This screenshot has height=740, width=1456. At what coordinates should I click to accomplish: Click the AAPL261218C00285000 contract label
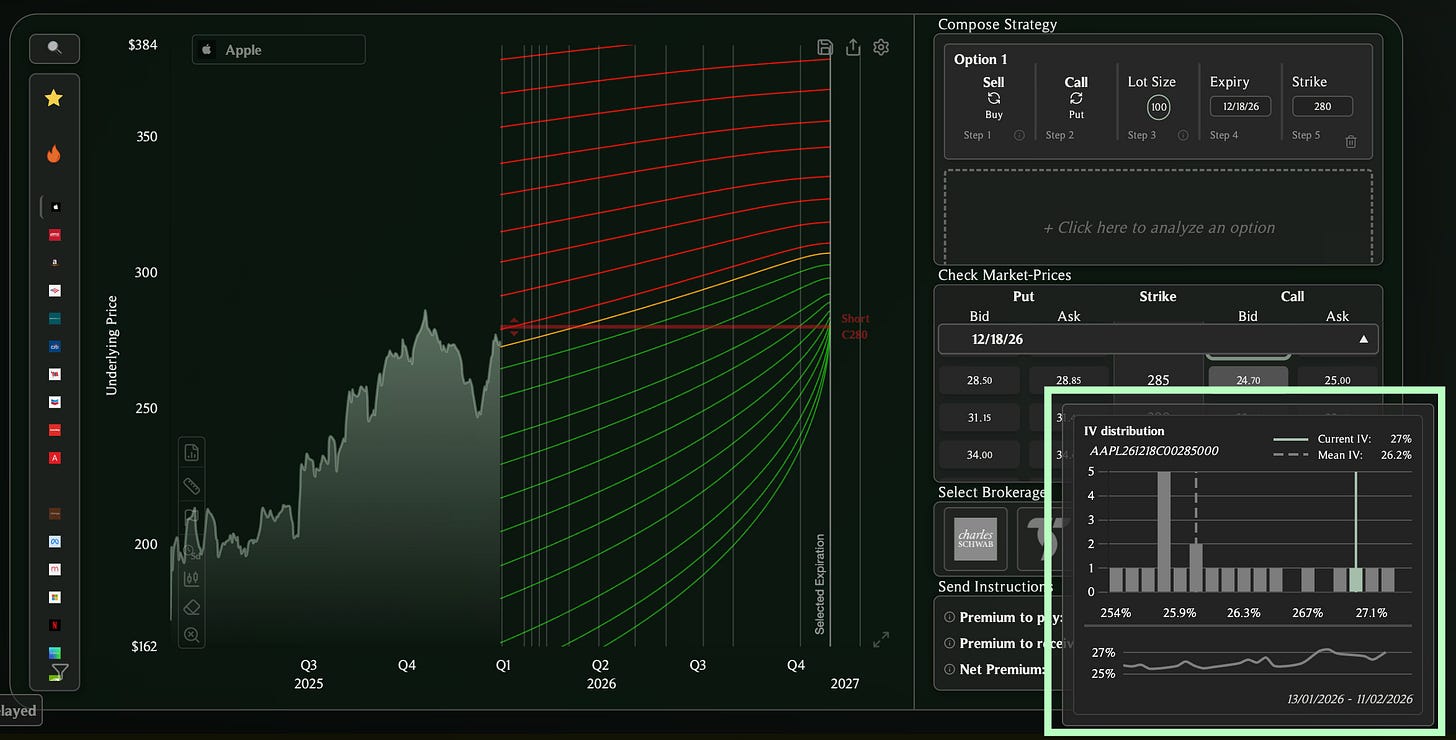click(x=1153, y=451)
